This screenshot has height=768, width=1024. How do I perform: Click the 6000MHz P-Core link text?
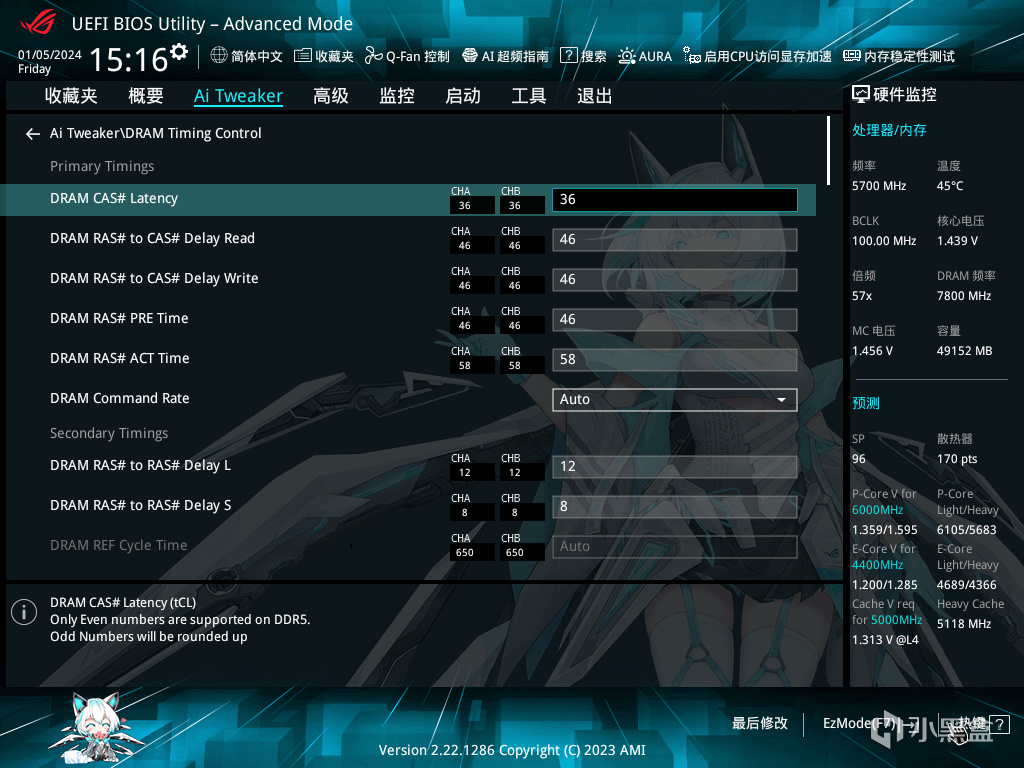tap(877, 510)
